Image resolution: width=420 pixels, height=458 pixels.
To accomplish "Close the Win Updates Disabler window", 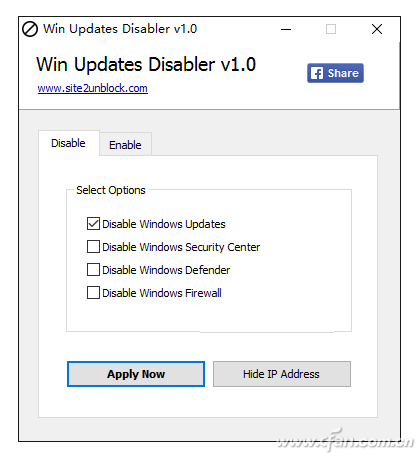I will point(377,29).
